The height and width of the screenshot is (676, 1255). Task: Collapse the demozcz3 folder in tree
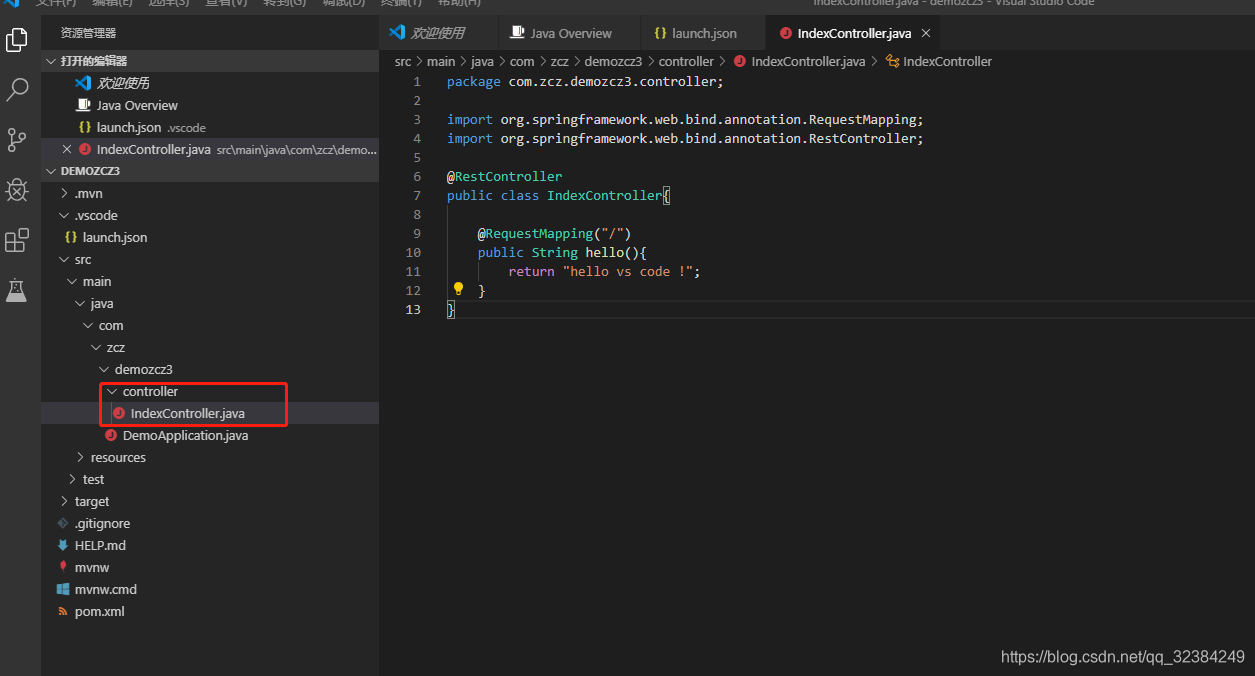click(x=210, y=369)
